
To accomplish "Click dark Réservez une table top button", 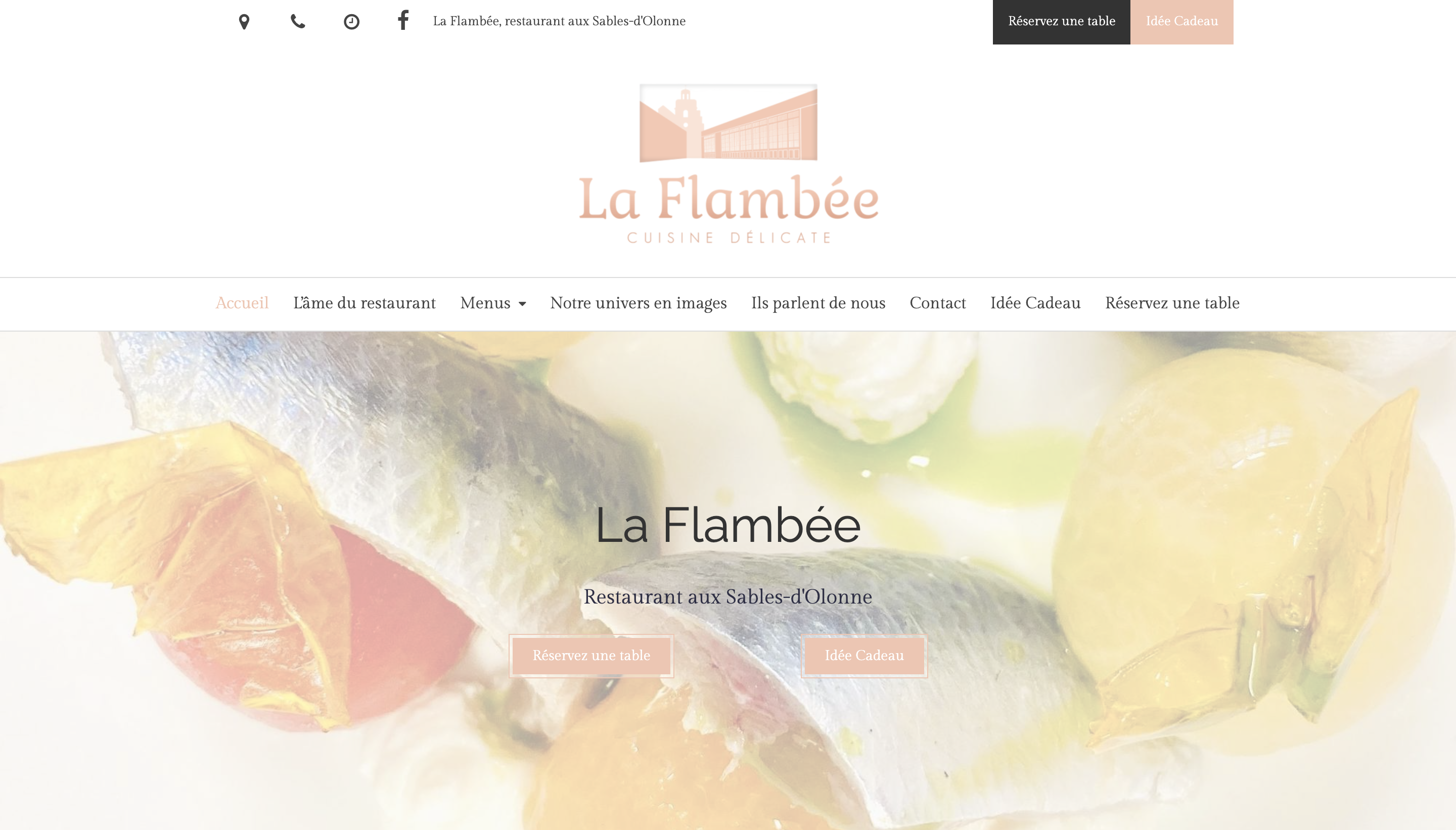I will pos(1062,22).
